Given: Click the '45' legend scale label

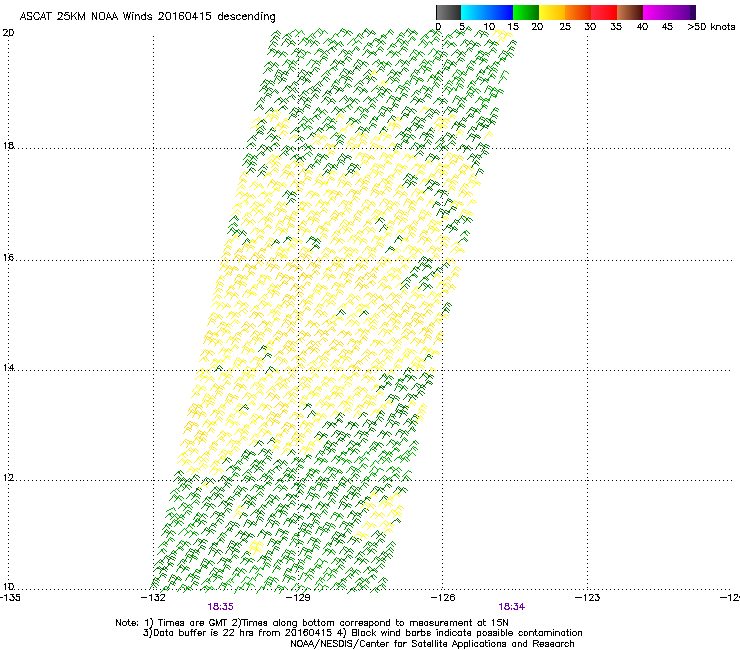Looking at the screenshot, I should tap(667, 27).
